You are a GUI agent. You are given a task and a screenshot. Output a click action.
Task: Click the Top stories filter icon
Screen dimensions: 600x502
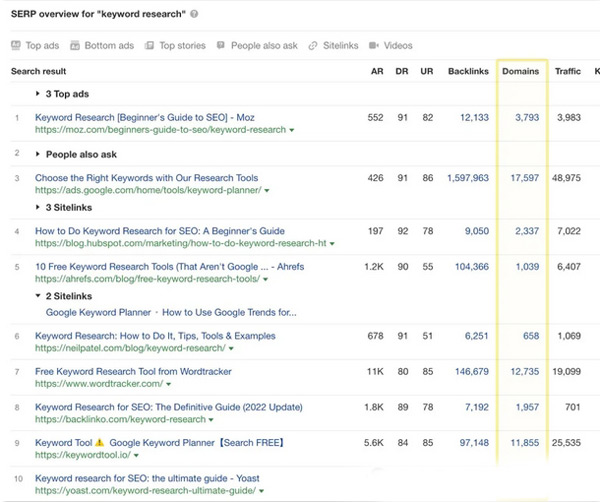point(149,46)
